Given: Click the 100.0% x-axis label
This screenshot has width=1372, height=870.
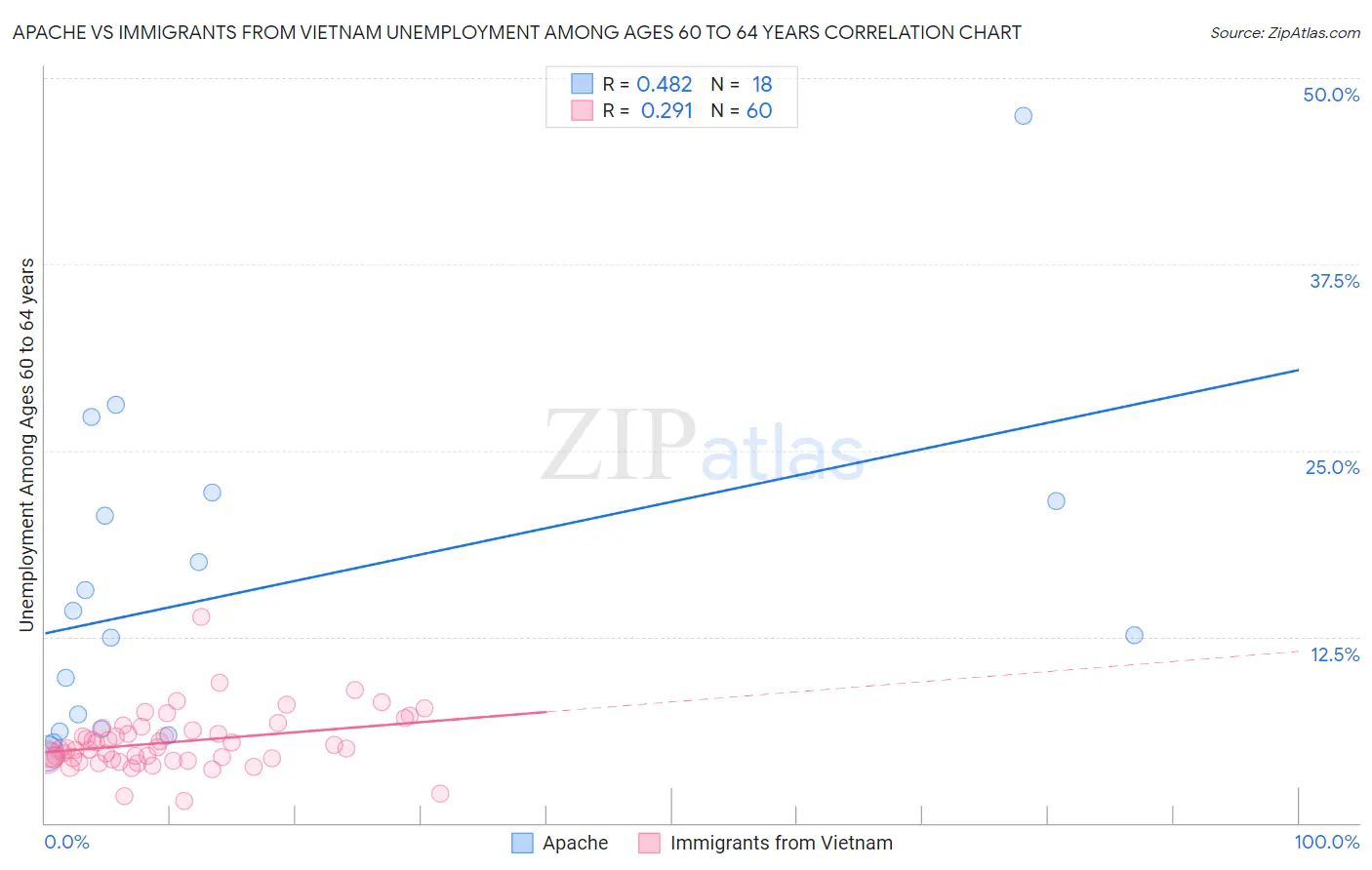Looking at the screenshot, I should tap(1327, 842).
